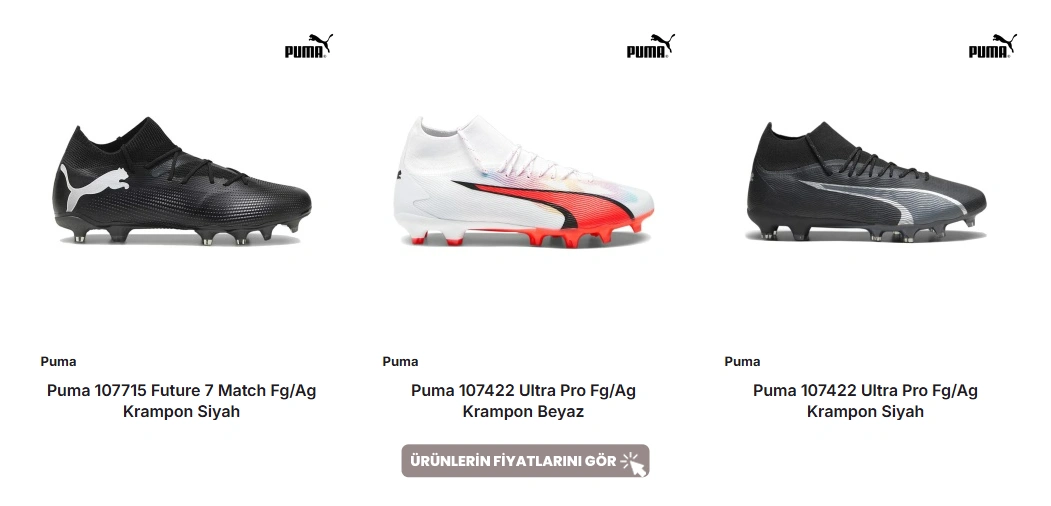1051x506 pixels.
Task: Open Puma 107715 Future 7 Match Siyah title
Action: point(181,400)
